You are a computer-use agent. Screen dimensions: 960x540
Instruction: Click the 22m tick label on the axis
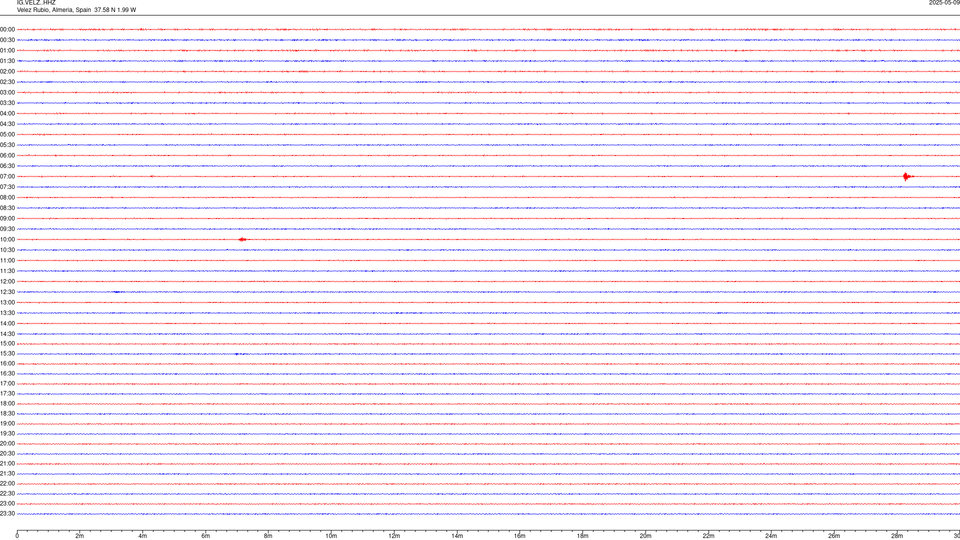708,536
